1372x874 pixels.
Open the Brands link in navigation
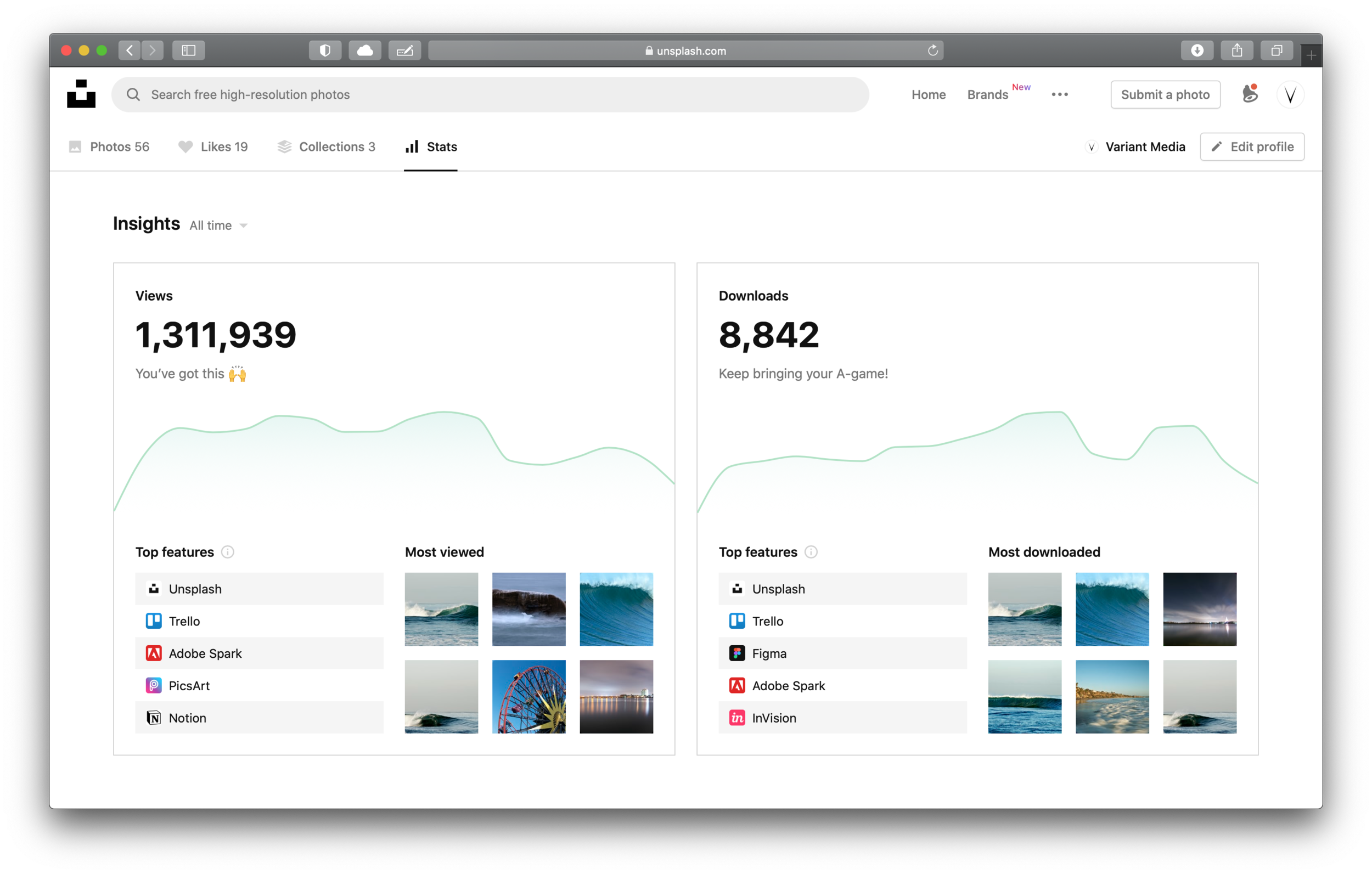[987, 94]
